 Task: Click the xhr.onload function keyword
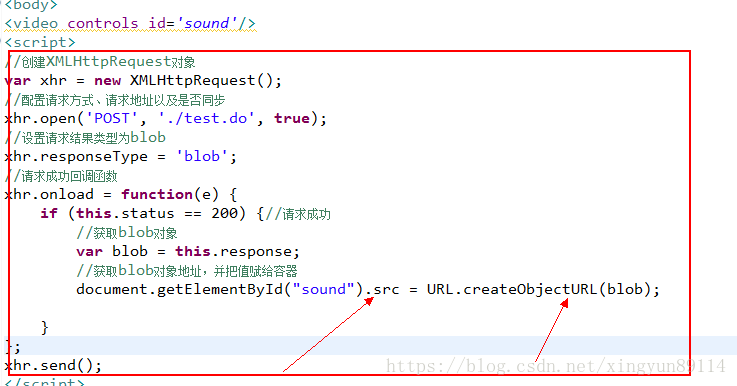click(157, 194)
